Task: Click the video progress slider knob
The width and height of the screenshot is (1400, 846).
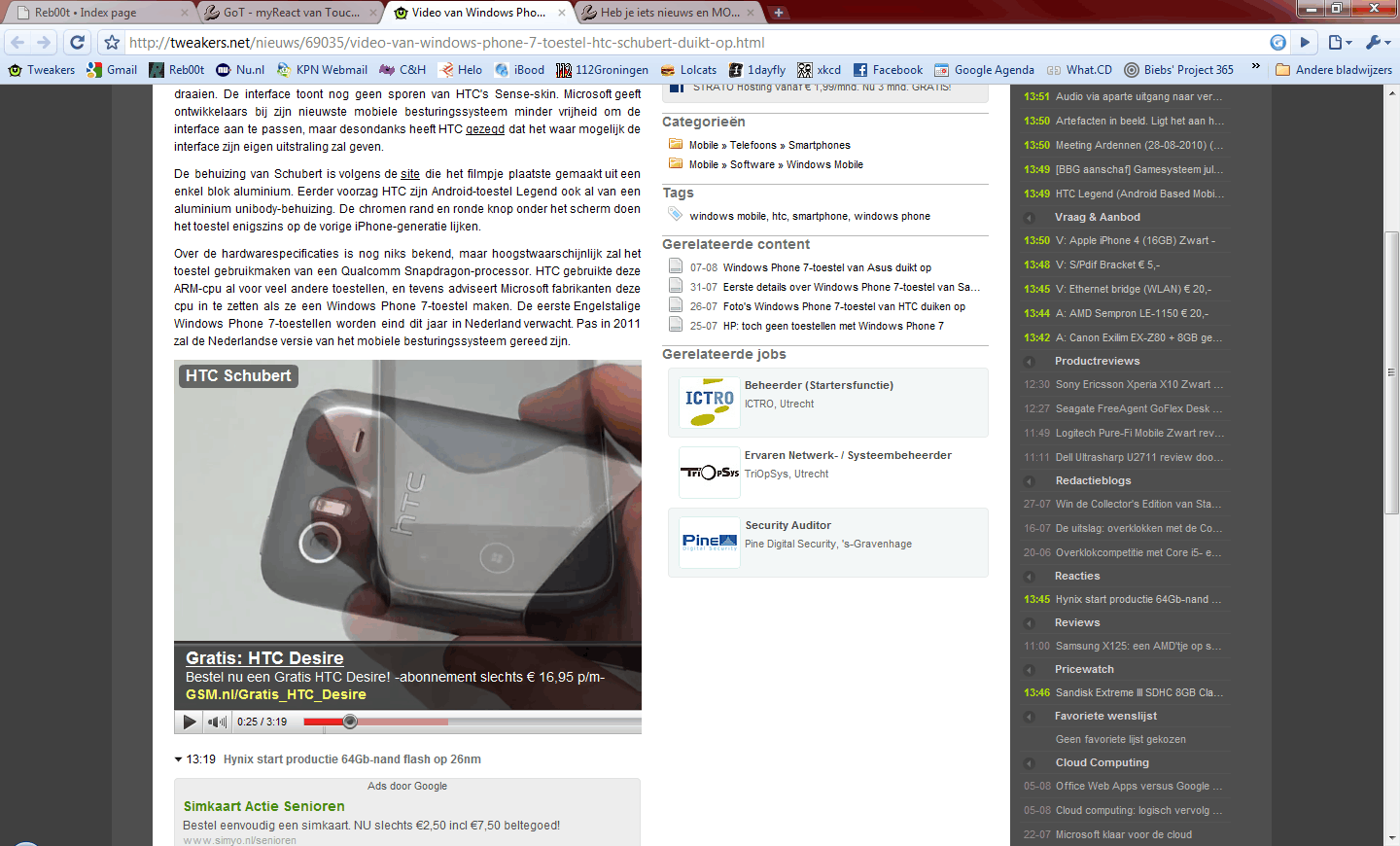Action: click(x=350, y=722)
